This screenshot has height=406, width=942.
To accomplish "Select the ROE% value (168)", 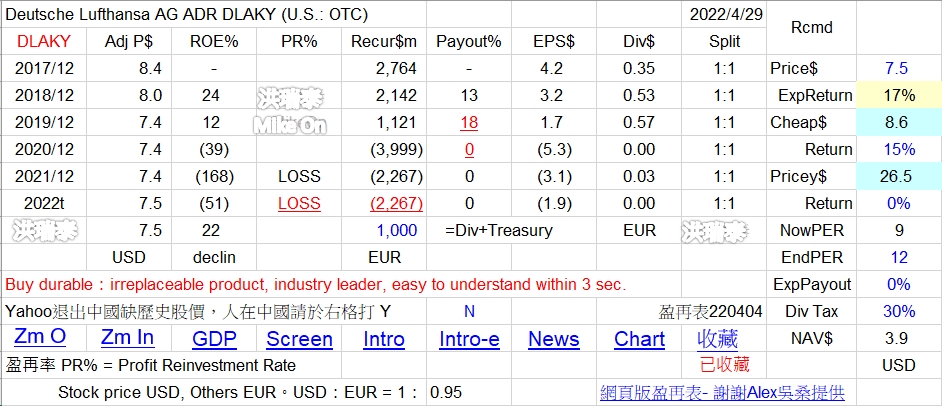I will click(214, 176).
